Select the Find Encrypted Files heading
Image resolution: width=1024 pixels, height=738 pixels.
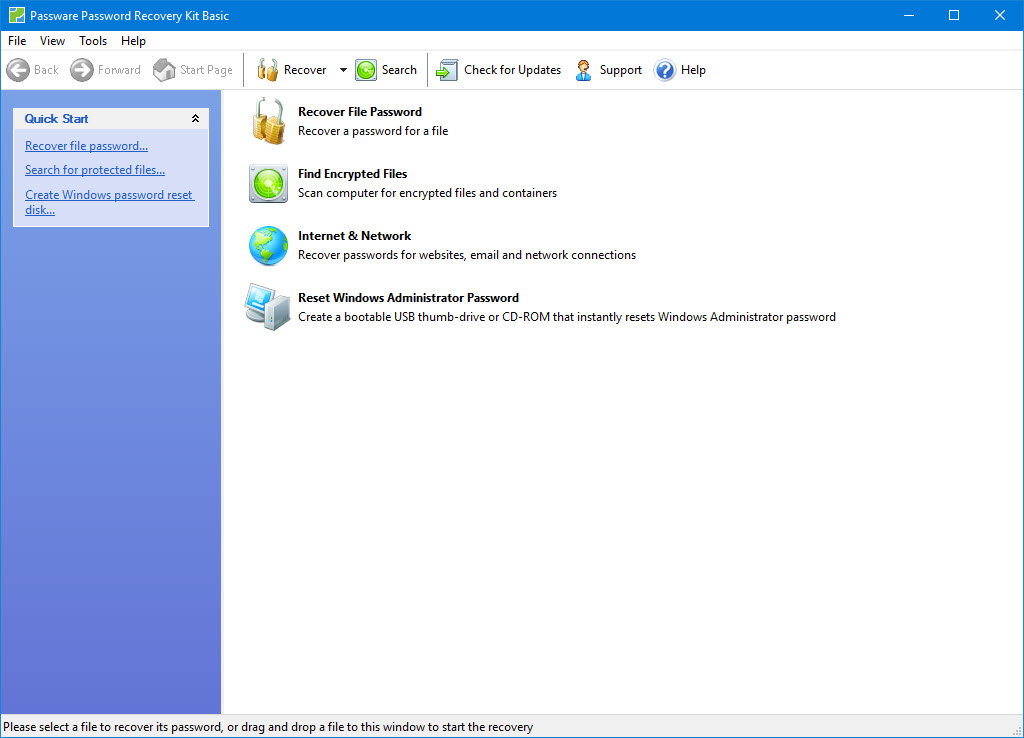click(353, 174)
